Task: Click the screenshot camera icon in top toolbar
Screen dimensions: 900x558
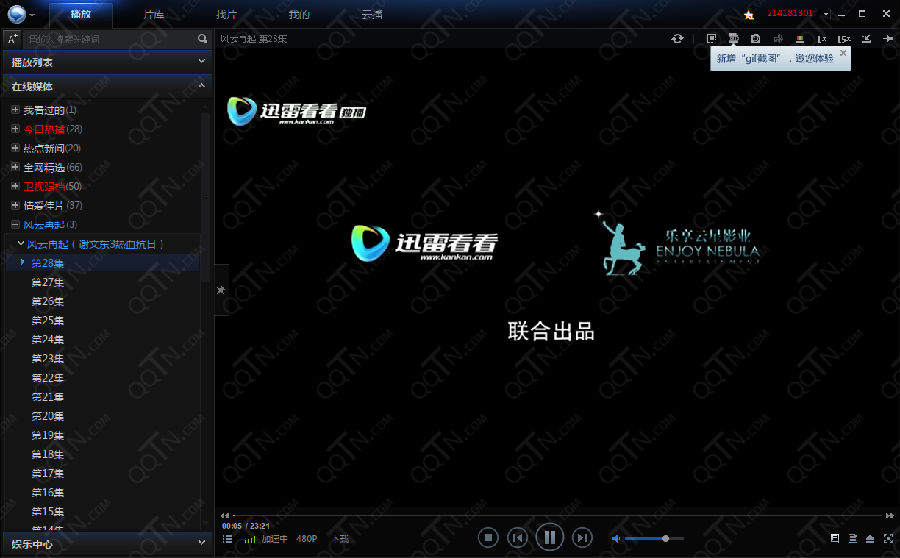Action: [x=755, y=38]
